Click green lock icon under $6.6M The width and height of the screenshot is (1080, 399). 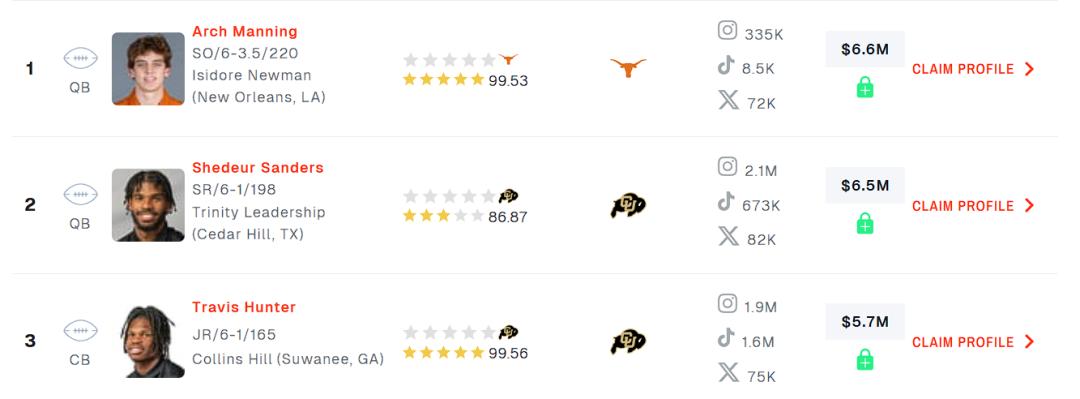865,88
